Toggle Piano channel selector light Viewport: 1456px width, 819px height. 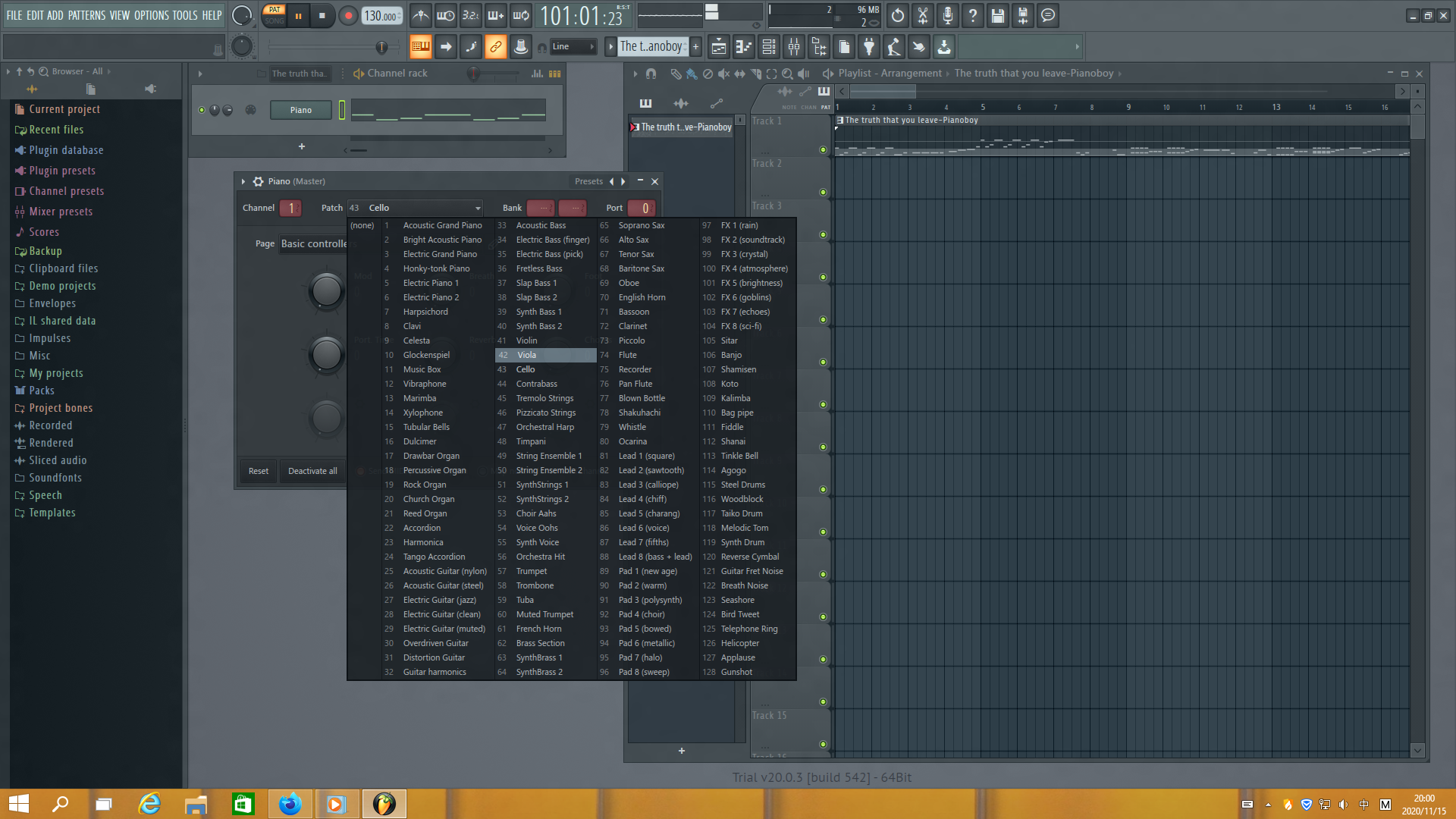tap(342, 110)
